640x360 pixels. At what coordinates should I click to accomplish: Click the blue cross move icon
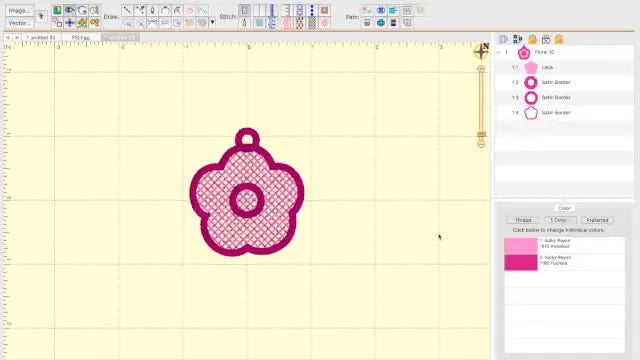[x=70, y=23]
